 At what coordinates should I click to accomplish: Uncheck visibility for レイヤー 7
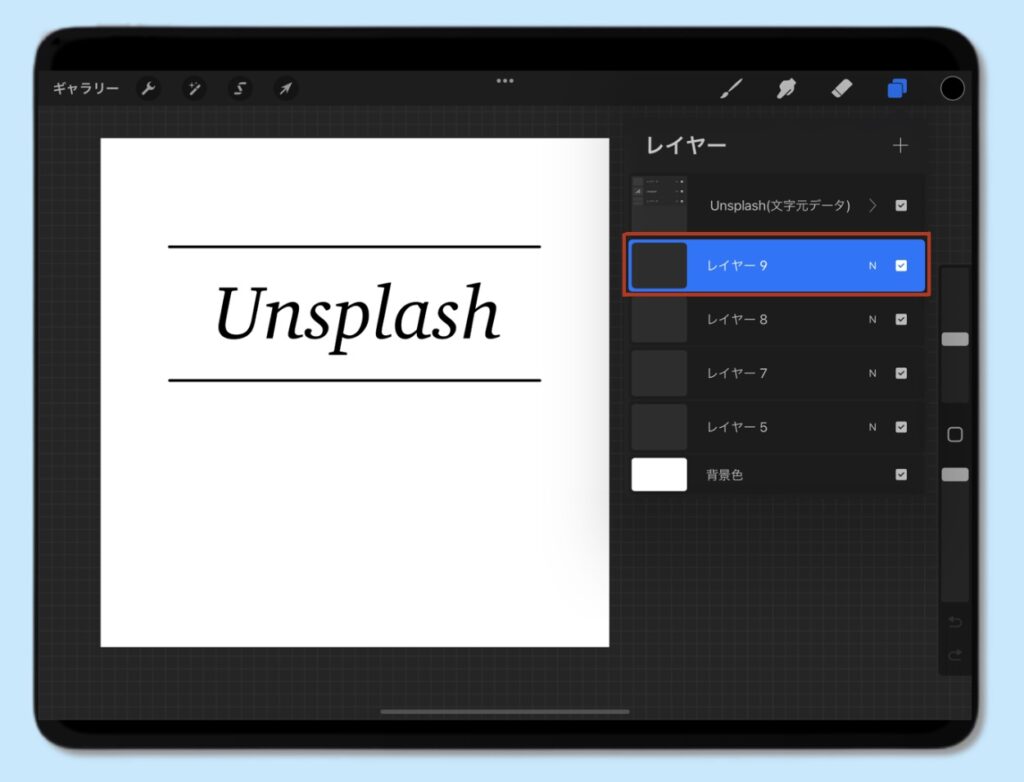901,373
